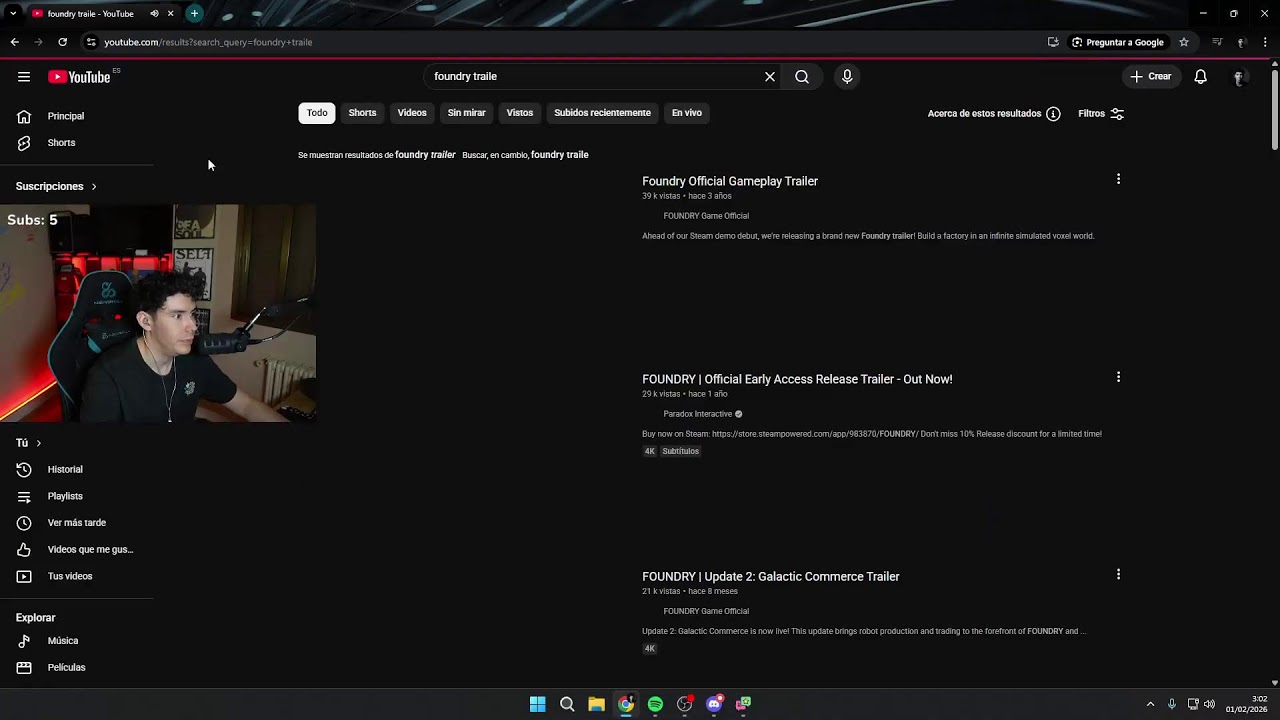
Task: Select the Subidos recientemente filter chip
Action: [602, 113]
